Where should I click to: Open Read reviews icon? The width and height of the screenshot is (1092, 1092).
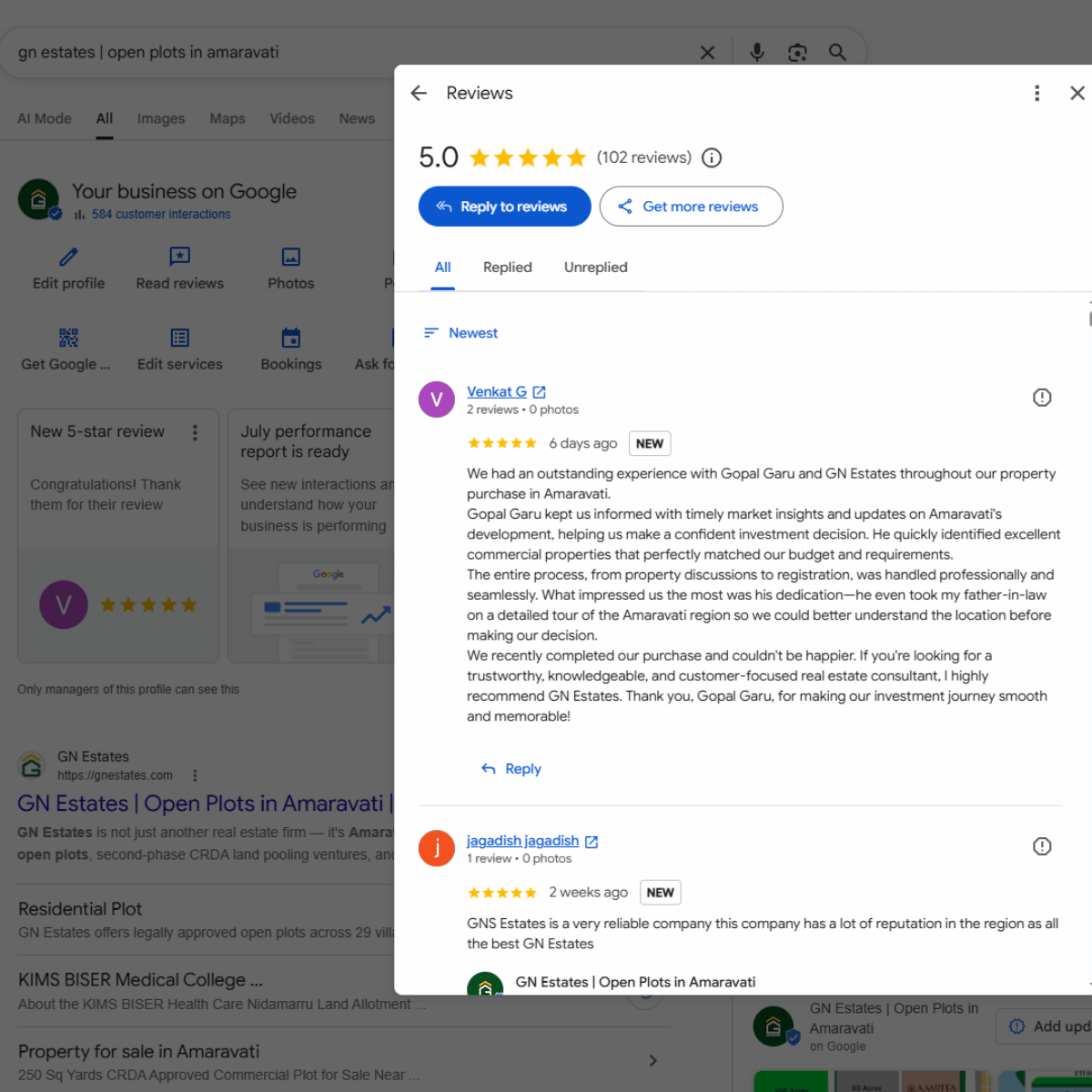point(180,257)
